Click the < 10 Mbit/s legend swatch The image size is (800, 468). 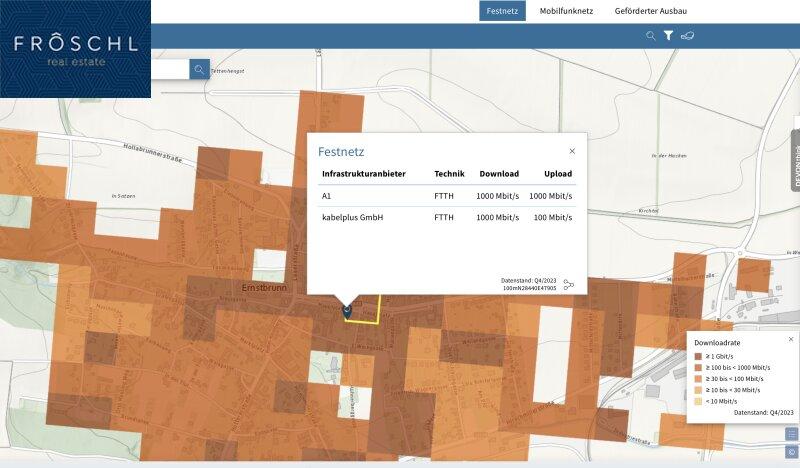pos(699,400)
